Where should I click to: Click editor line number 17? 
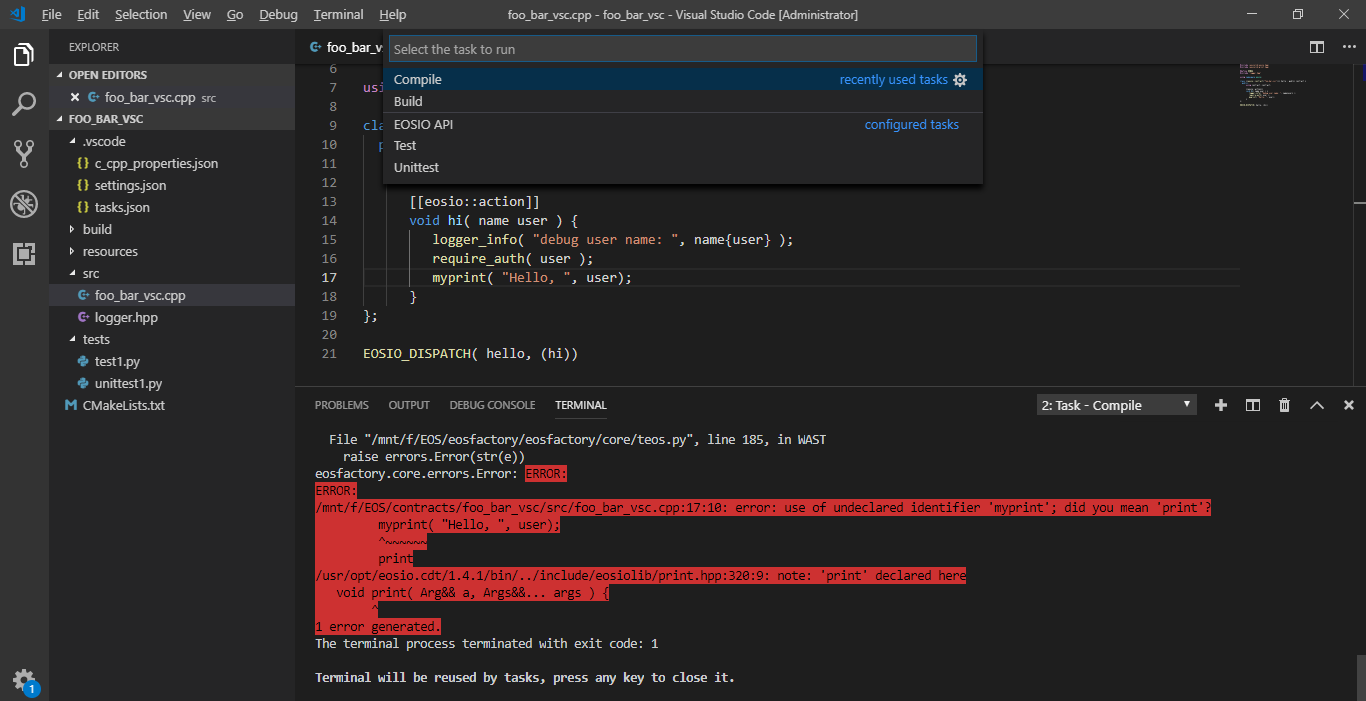pos(329,278)
